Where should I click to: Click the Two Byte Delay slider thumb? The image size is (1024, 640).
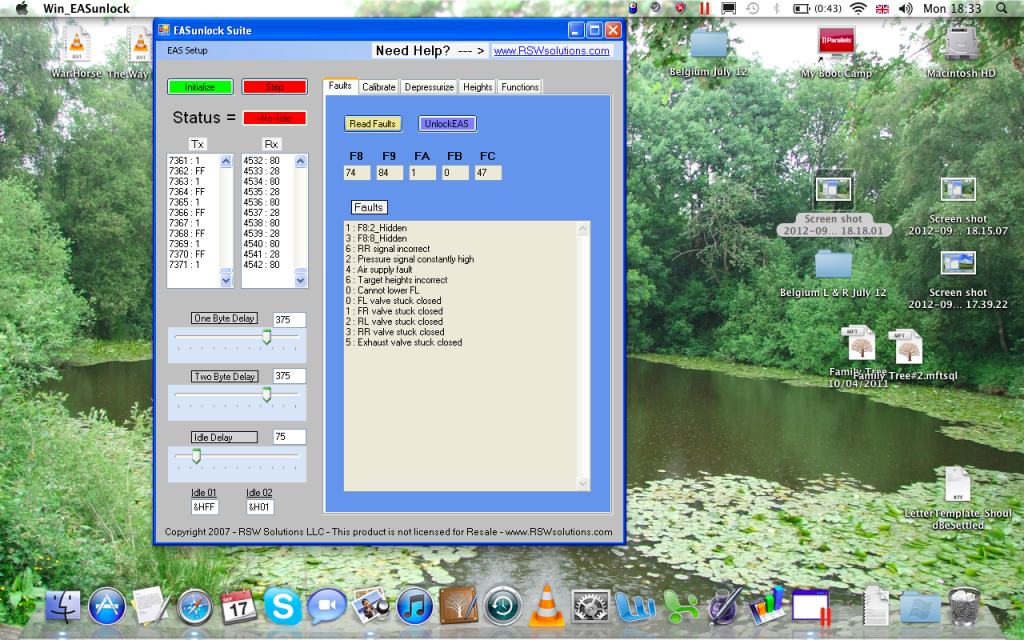tap(266, 394)
